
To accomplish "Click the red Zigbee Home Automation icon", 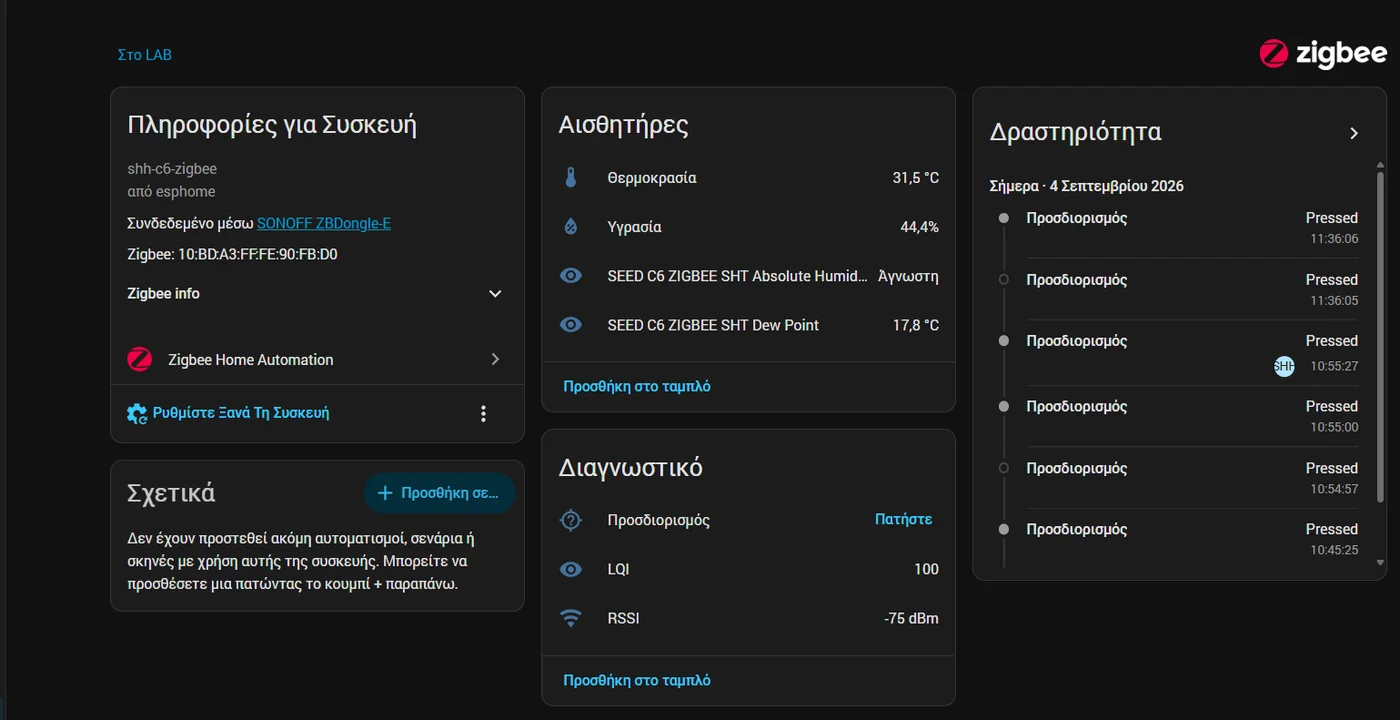I will tap(140, 359).
